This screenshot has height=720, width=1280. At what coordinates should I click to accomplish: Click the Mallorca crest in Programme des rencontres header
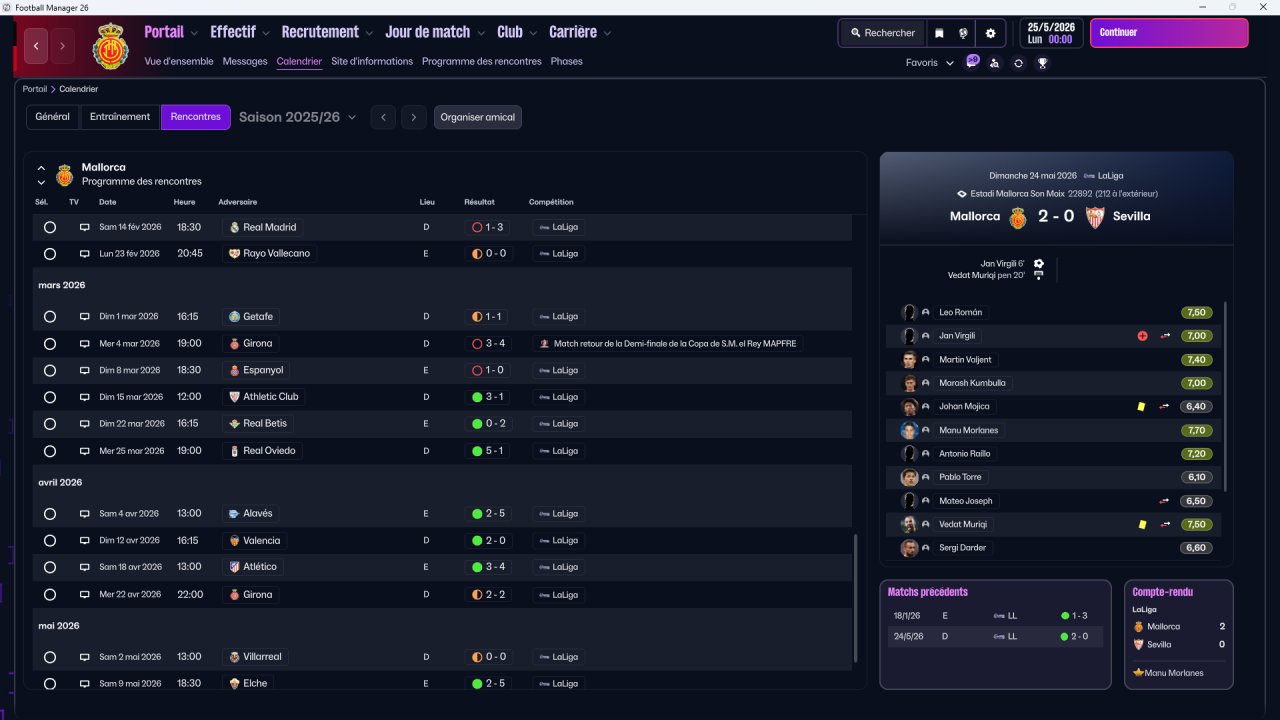coord(65,176)
